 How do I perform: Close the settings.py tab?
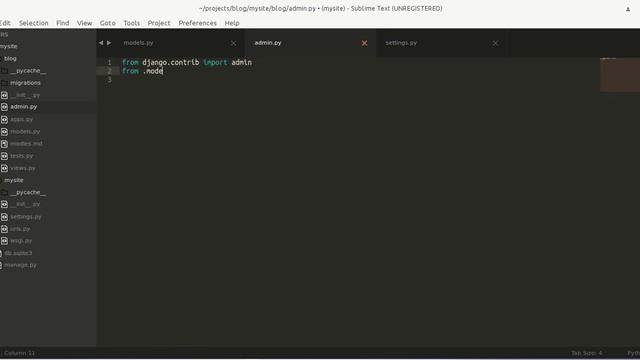coord(495,43)
